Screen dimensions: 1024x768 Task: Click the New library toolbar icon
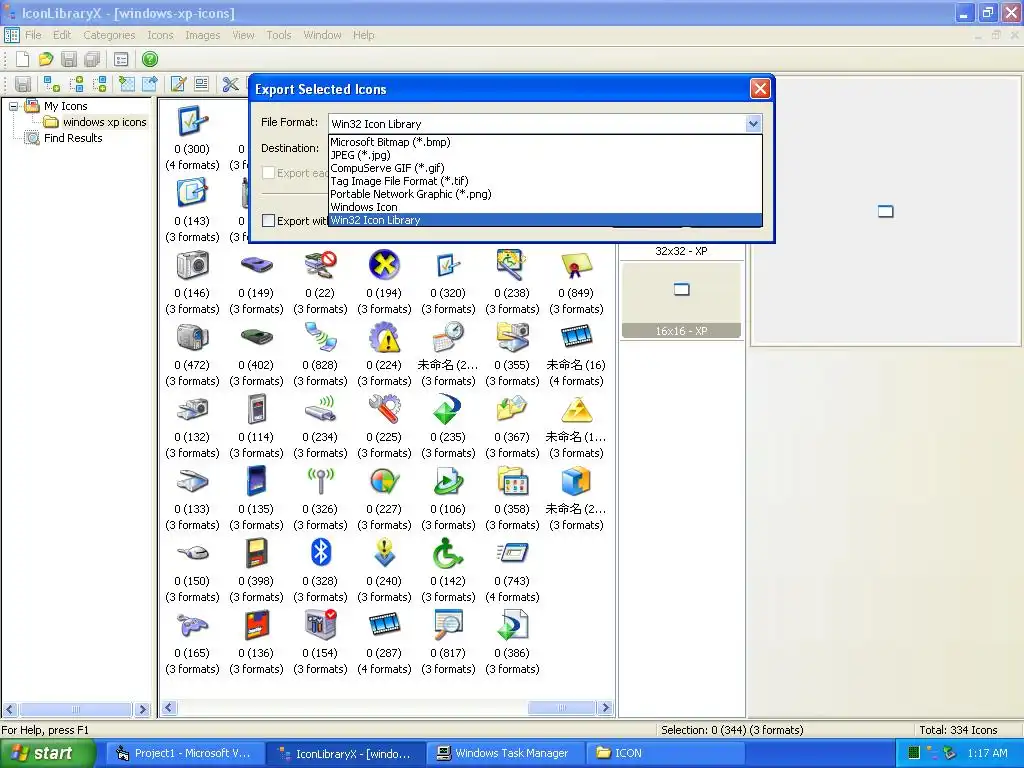pyautogui.click(x=22, y=59)
